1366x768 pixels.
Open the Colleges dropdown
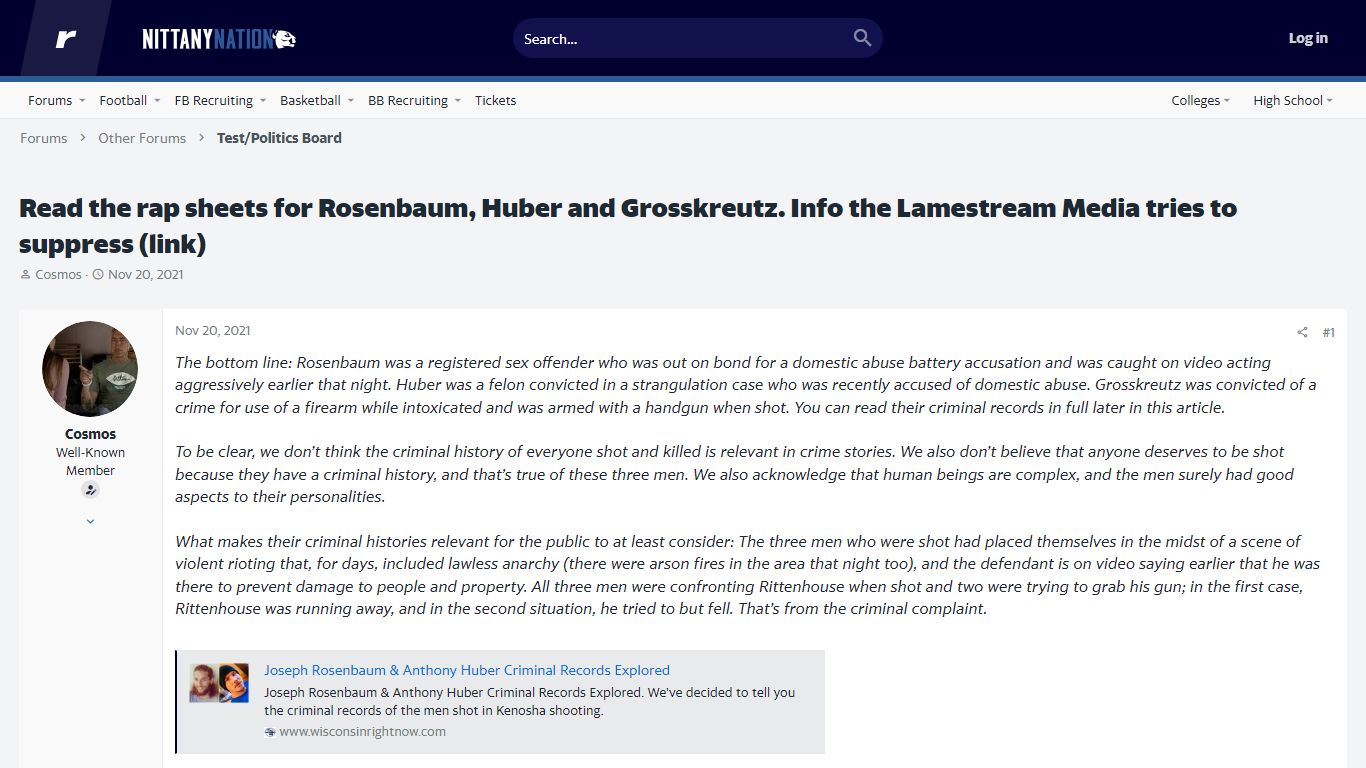[x=1200, y=100]
